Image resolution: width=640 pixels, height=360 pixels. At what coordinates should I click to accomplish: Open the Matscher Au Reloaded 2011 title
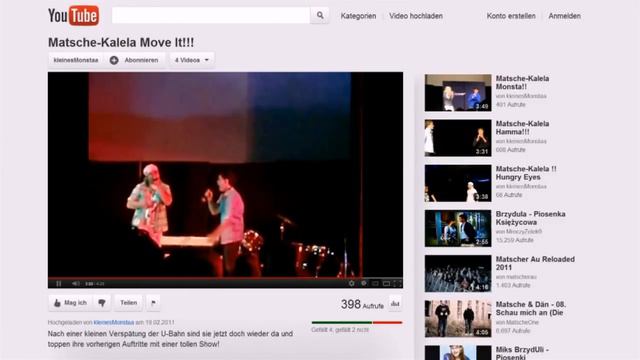pyautogui.click(x=535, y=263)
